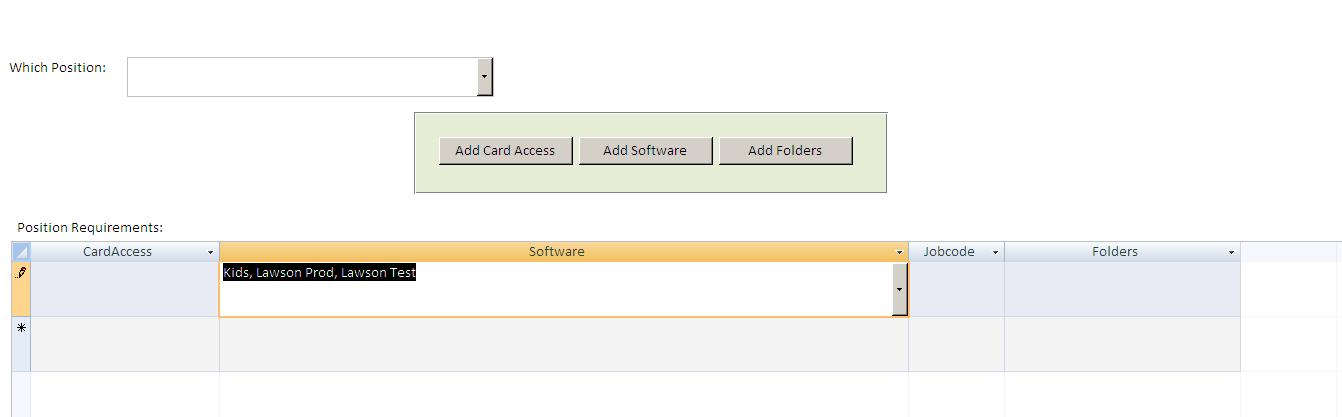1342x417 pixels.
Task: Click inside the Which Position combo box
Action: tap(302, 77)
